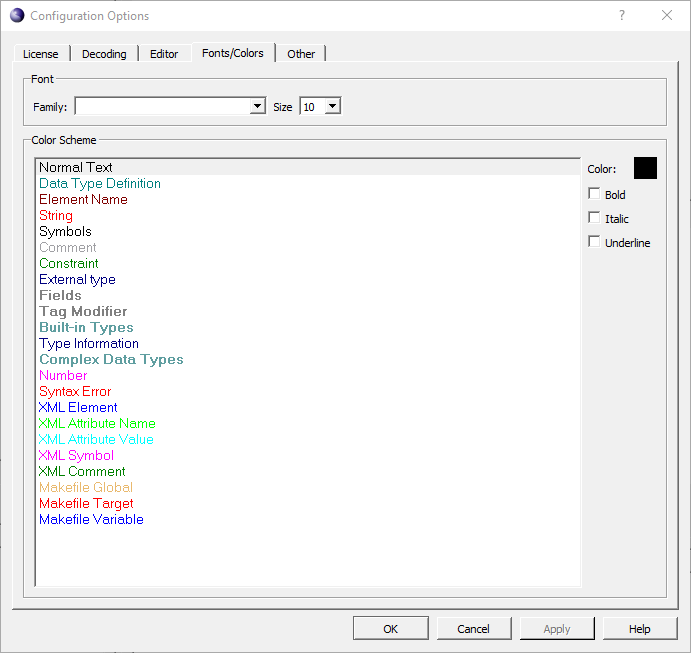This screenshot has width=691, height=653.
Task: Select XML Attribute Value list item
Action: (x=96, y=440)
